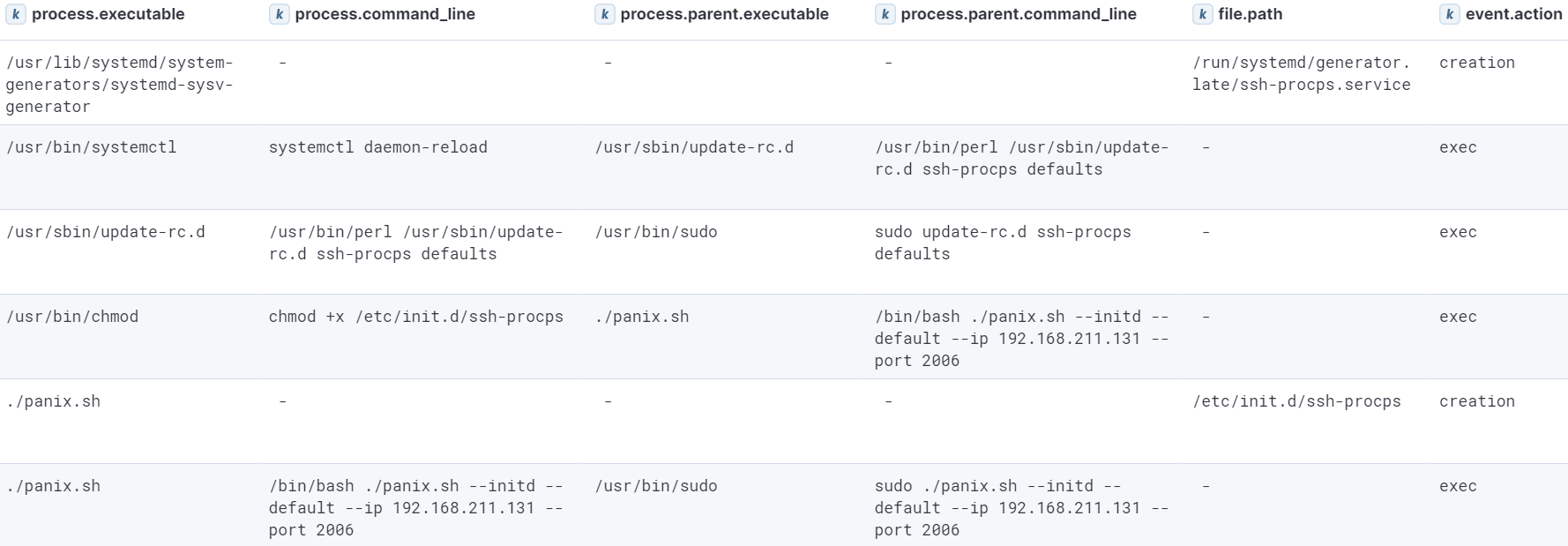Screen dimensions: 1568x546
Task: Click keyword icon beside process.executable header
Action: pos(15,14)
